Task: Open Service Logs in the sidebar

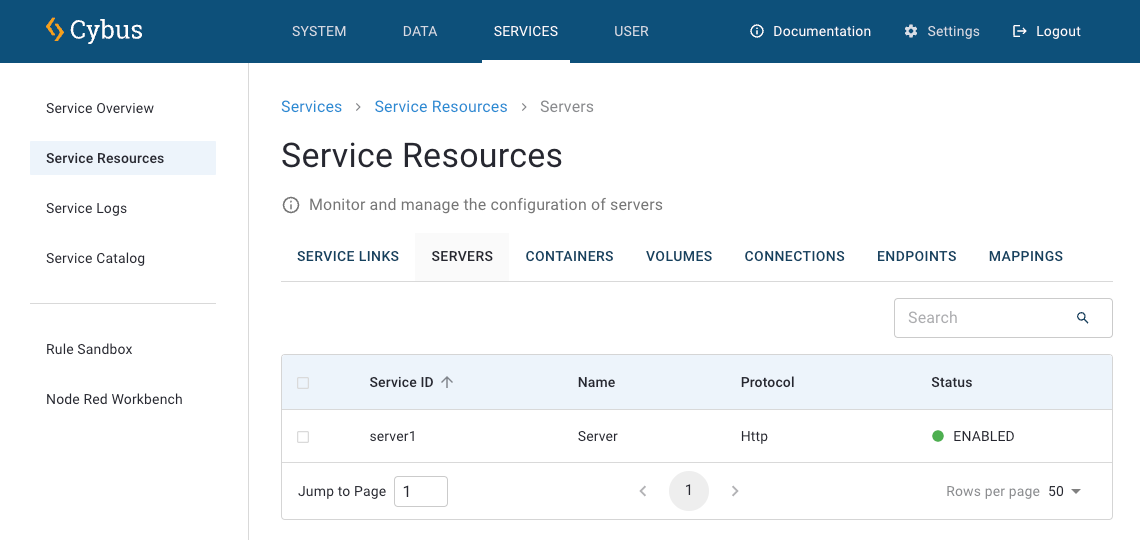Action: coord(86,208)
